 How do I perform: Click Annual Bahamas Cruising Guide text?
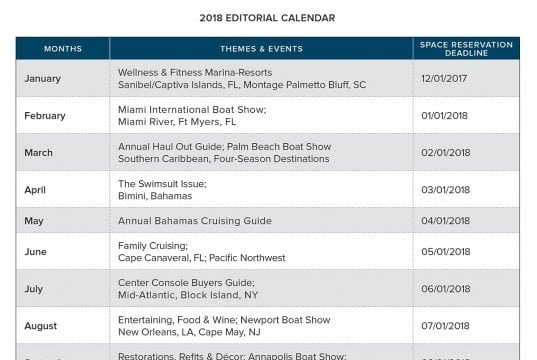click(195, 221)
